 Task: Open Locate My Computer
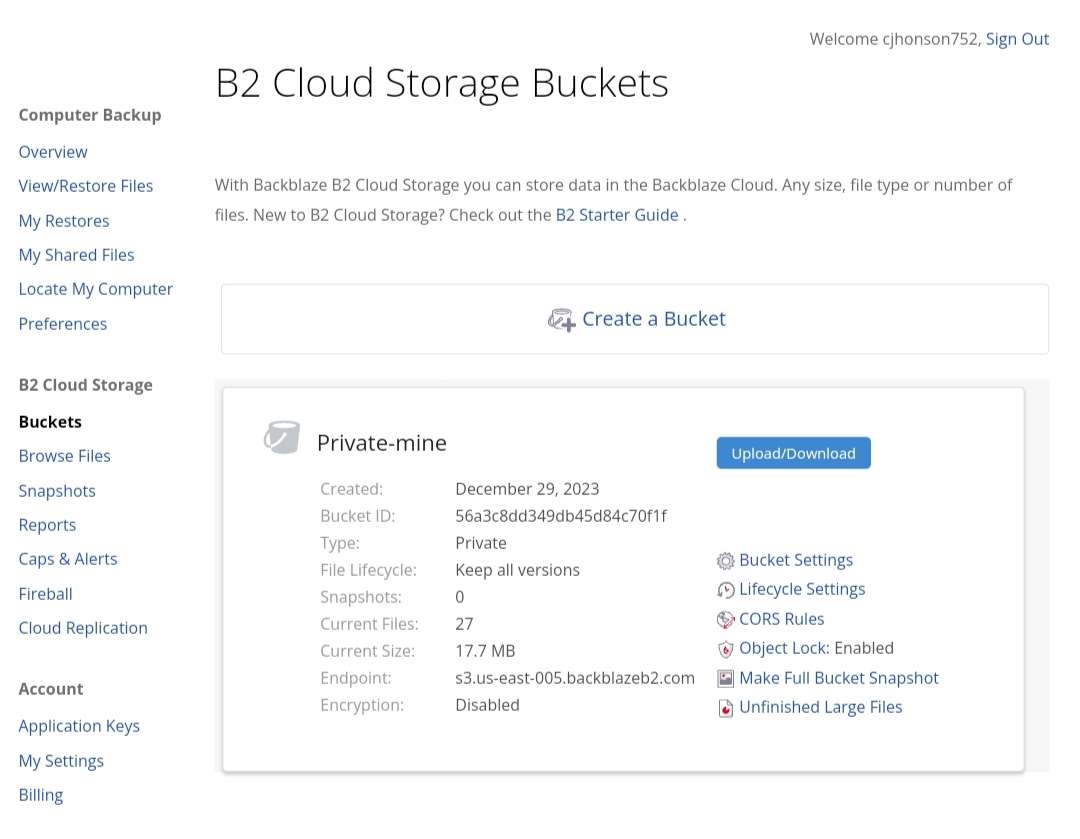tap(96, 289)
